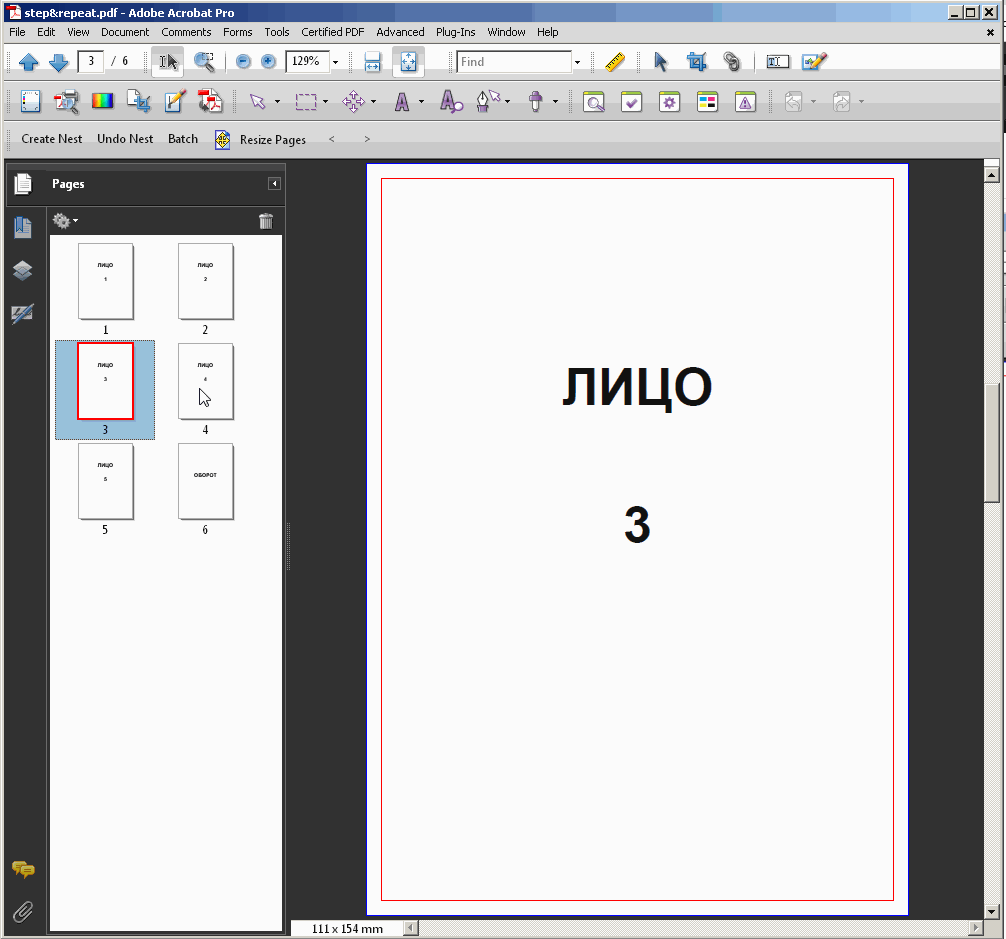The height and width of the screenshot is (939, 1006).
Task: Select the purple object pointer tool
Action: pyautogui.click(x=257, y=101)
